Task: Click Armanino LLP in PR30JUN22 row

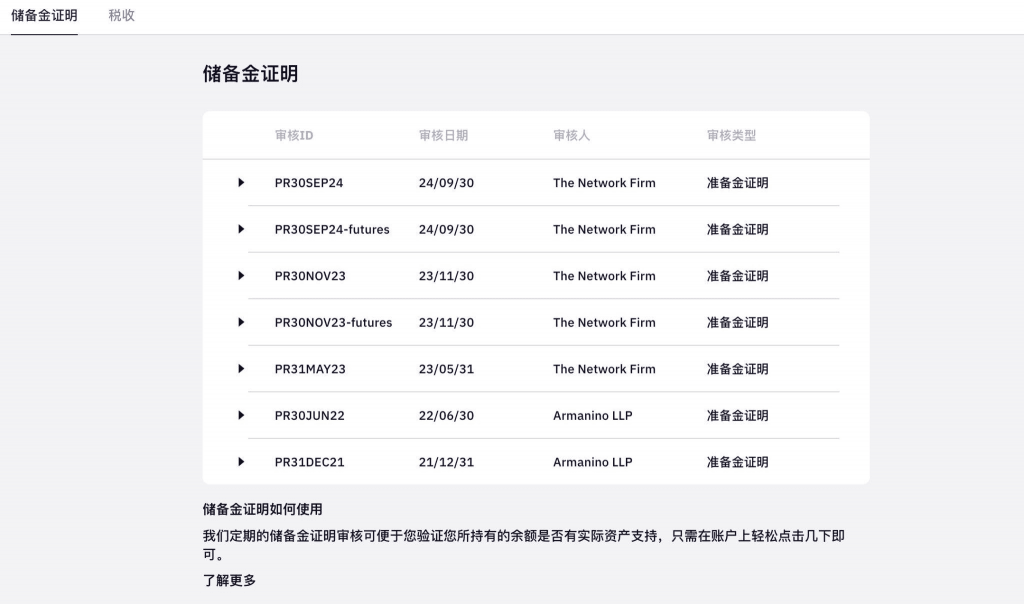Action: (593, 415)
